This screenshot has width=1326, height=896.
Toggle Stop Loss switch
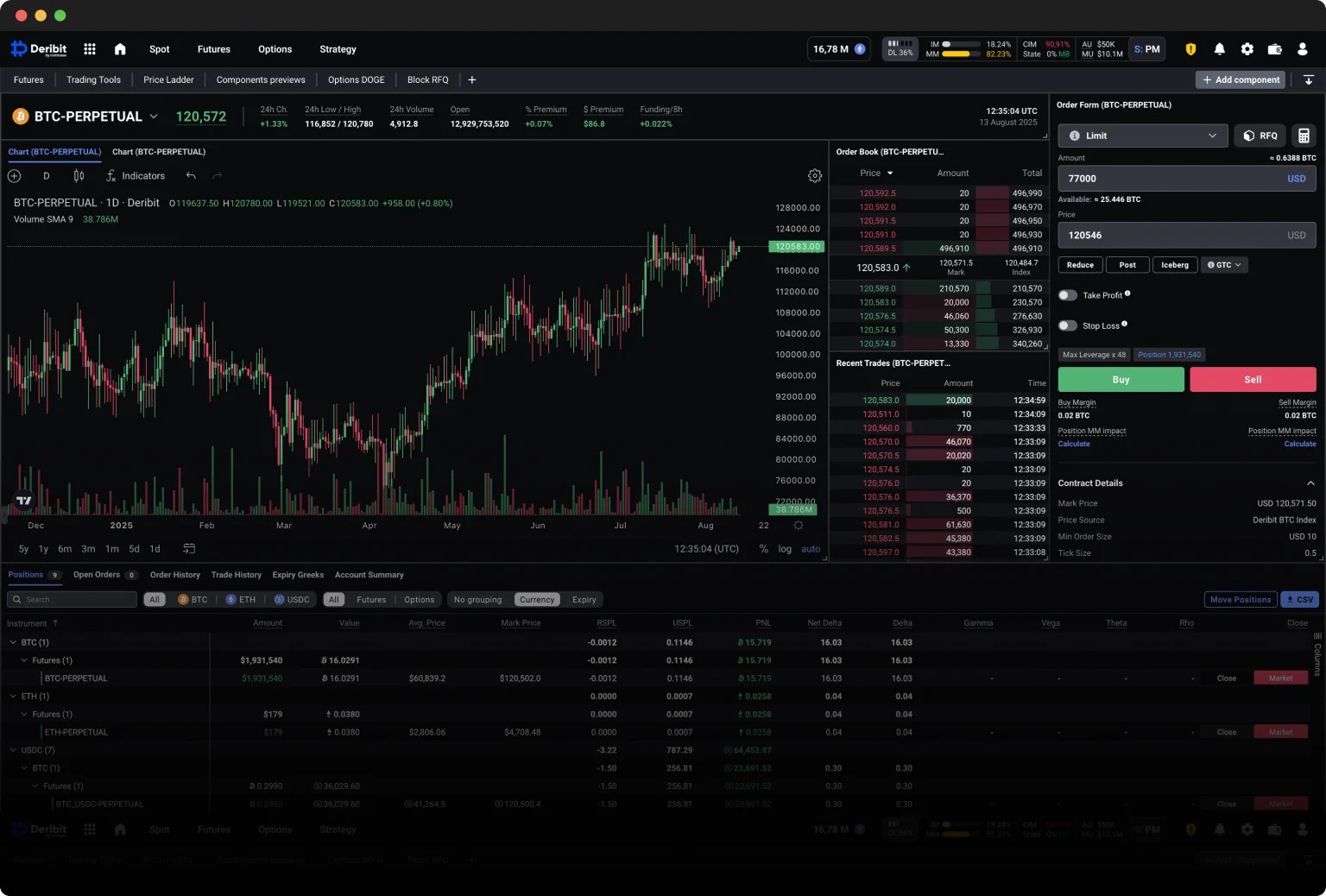[x=1068, y=325]
